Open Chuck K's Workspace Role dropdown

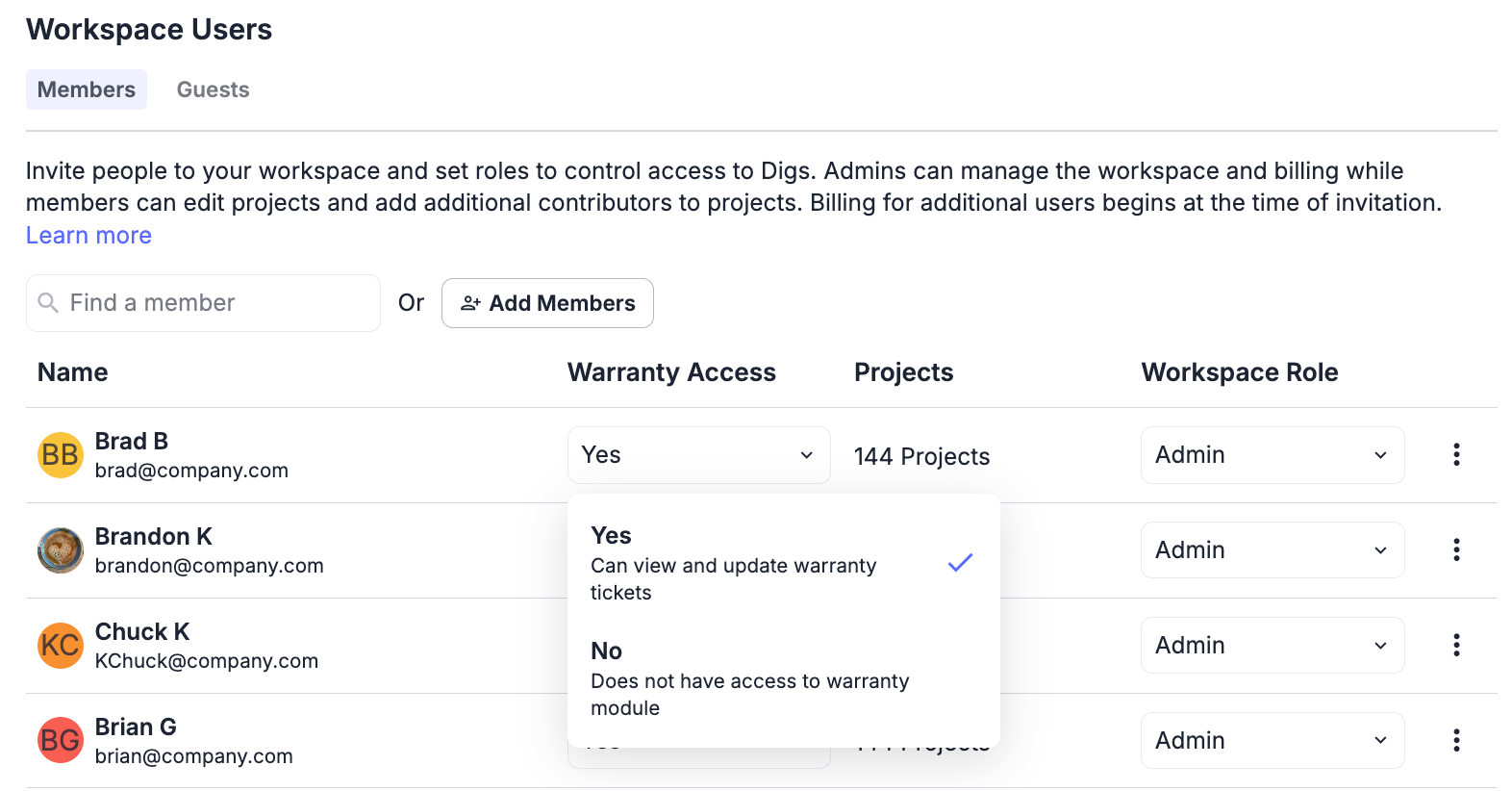click(1272, 646)
